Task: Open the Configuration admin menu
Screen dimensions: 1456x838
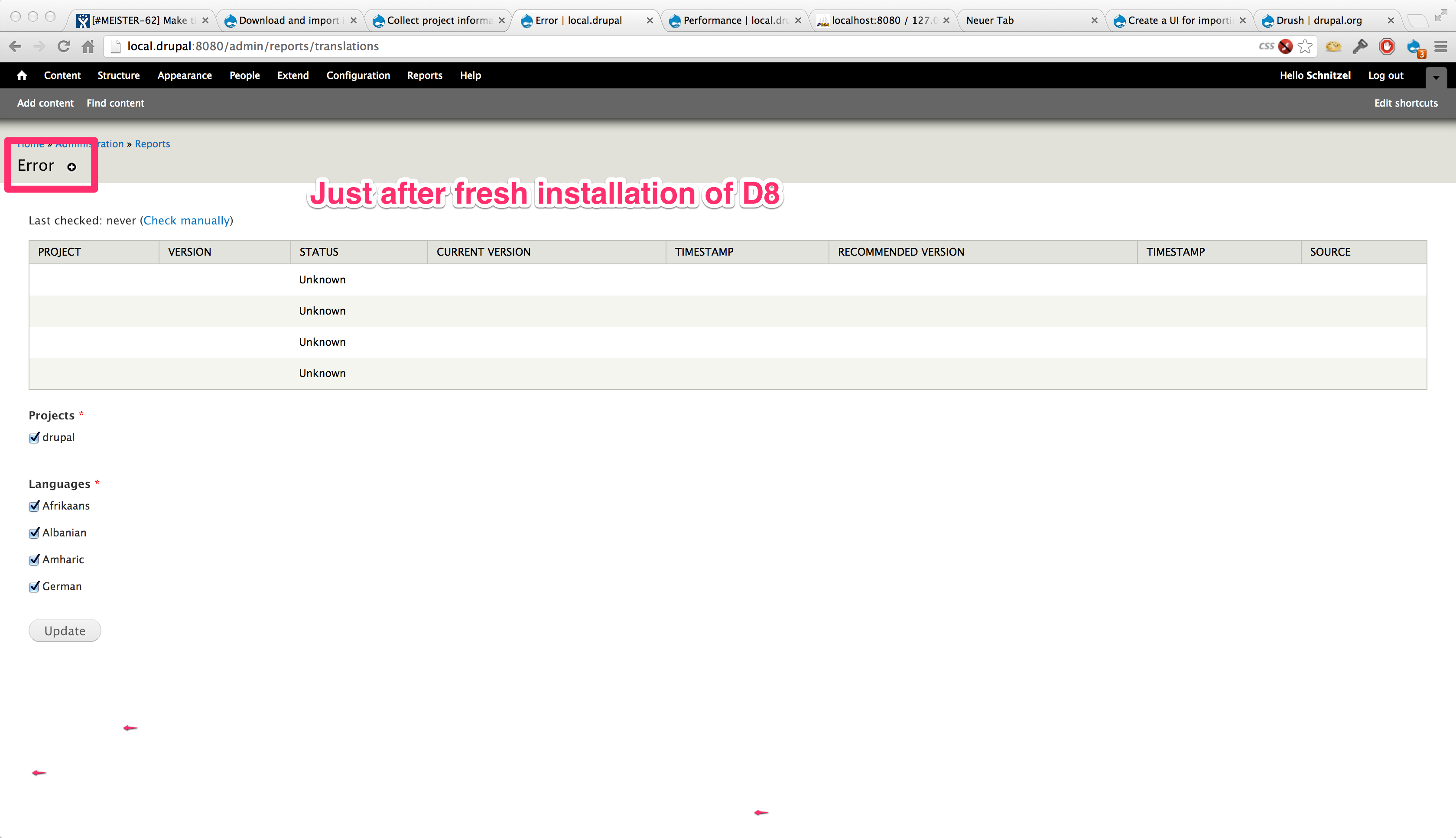Action: pos(358,75)
